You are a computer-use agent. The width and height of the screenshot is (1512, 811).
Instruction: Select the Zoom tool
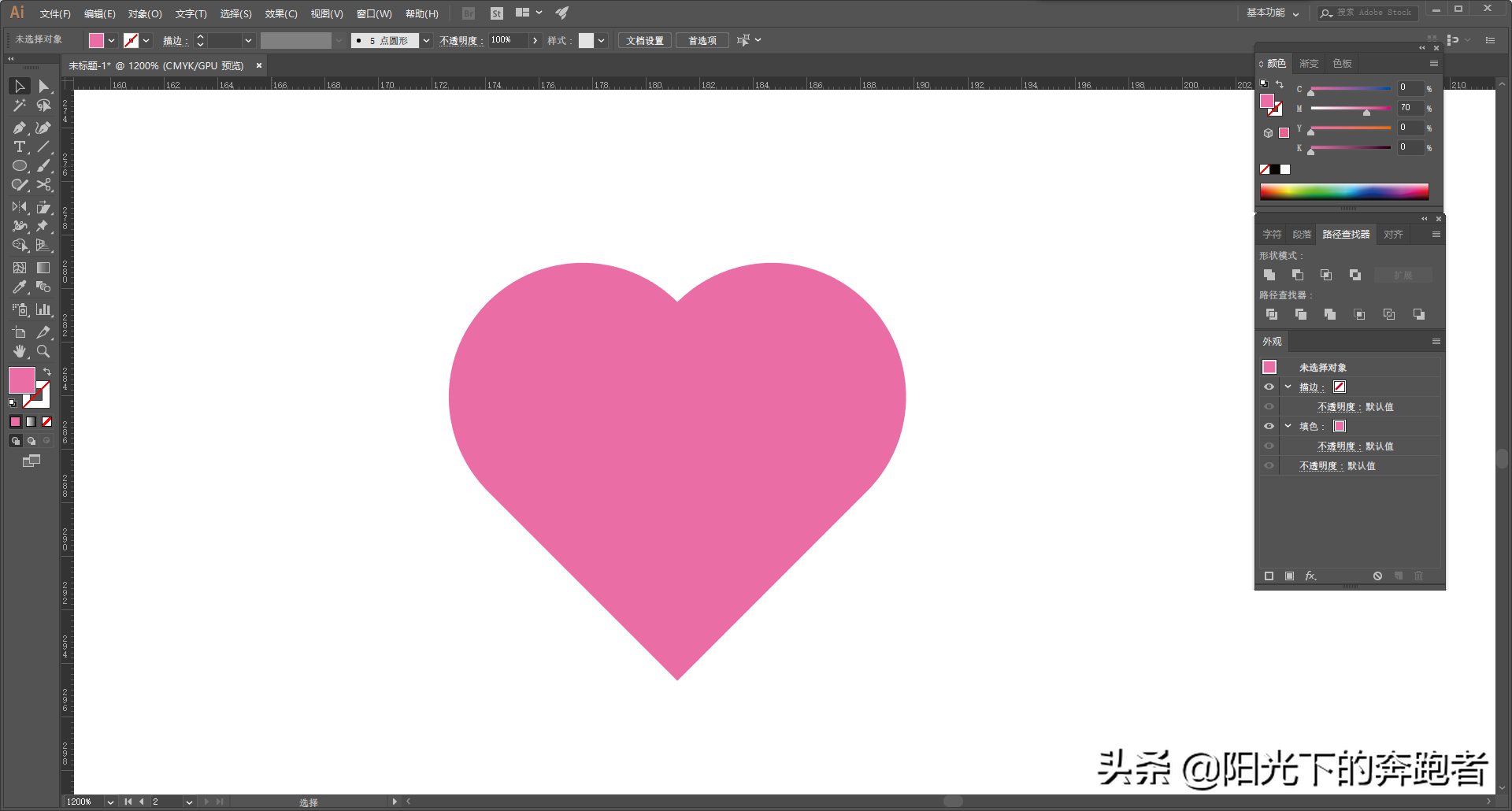[43, 352]
